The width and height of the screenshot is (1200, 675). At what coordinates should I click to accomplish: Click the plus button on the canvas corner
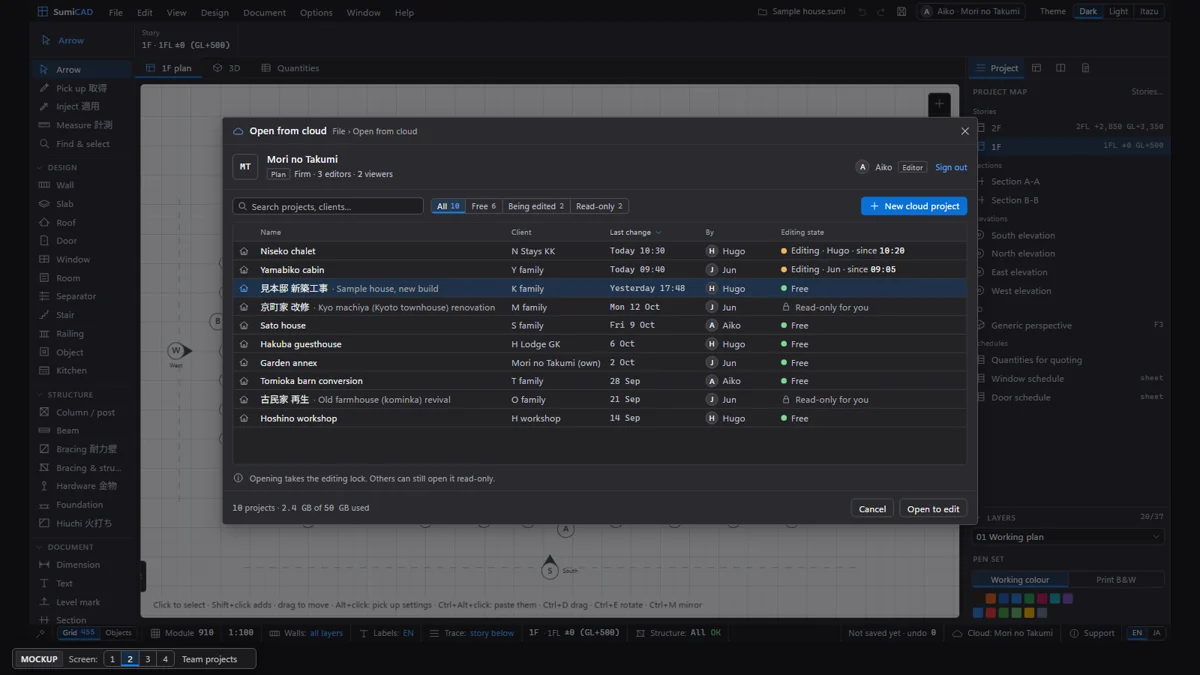[939, 104]
